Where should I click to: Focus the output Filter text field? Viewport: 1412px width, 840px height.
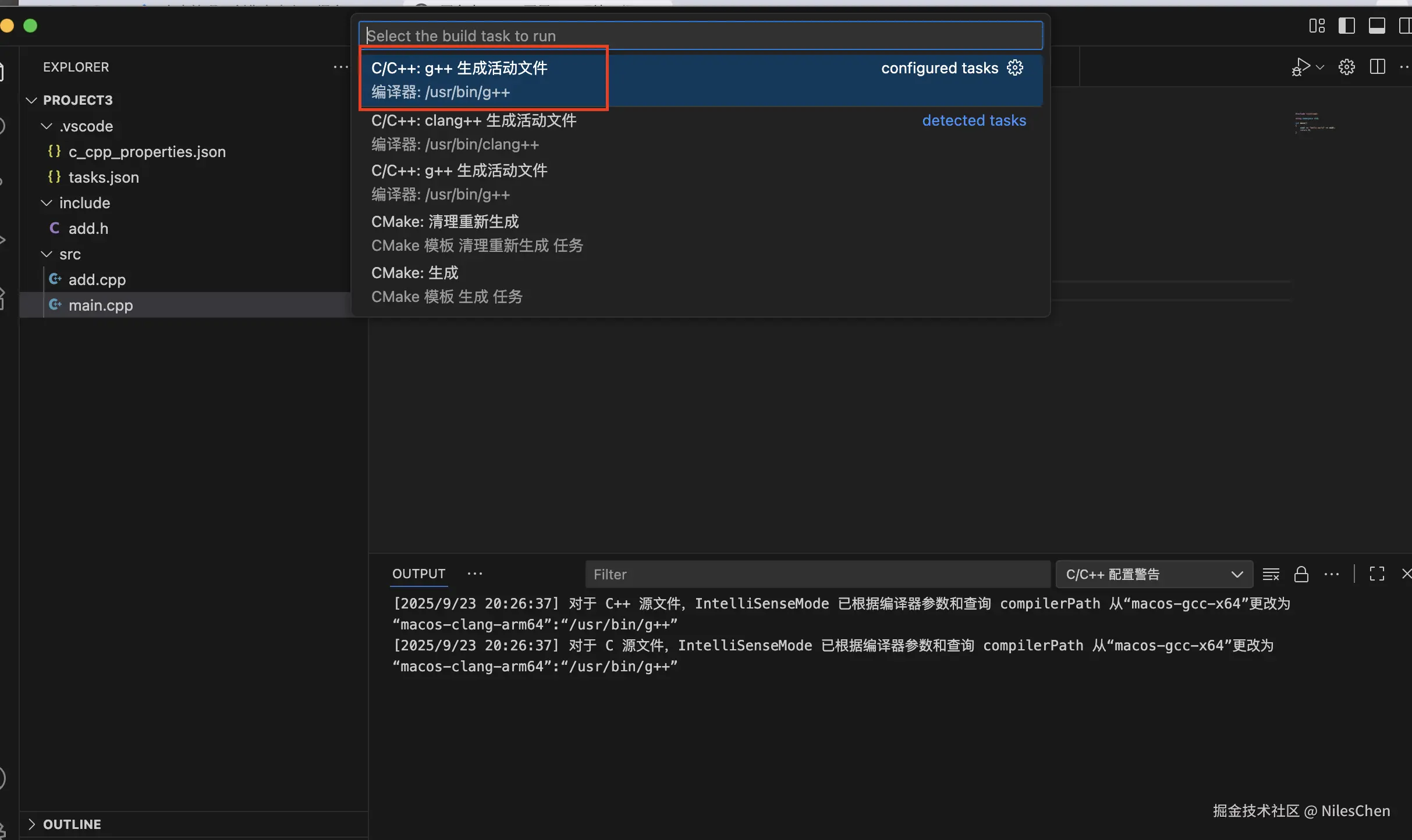817,574
